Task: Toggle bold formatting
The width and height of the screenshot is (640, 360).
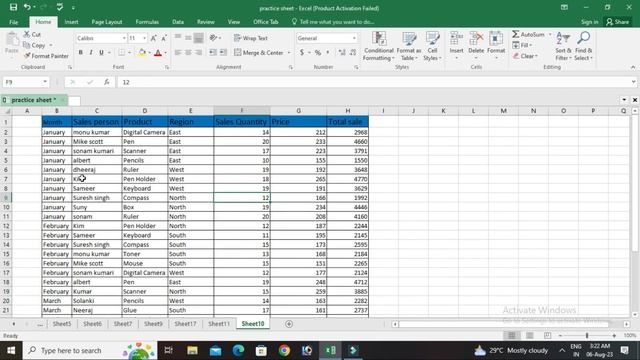Action: coord(80,53)
